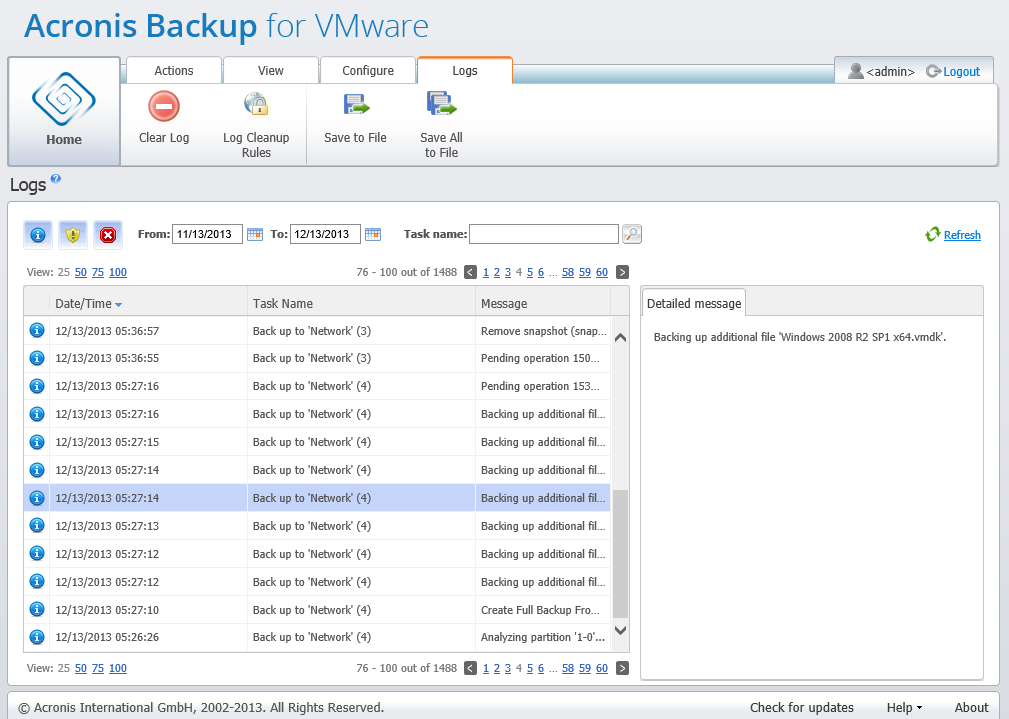1009x719 pixels.
Task: Select 'Remove snapshot (snap...' message row
Action: point(317,330)
